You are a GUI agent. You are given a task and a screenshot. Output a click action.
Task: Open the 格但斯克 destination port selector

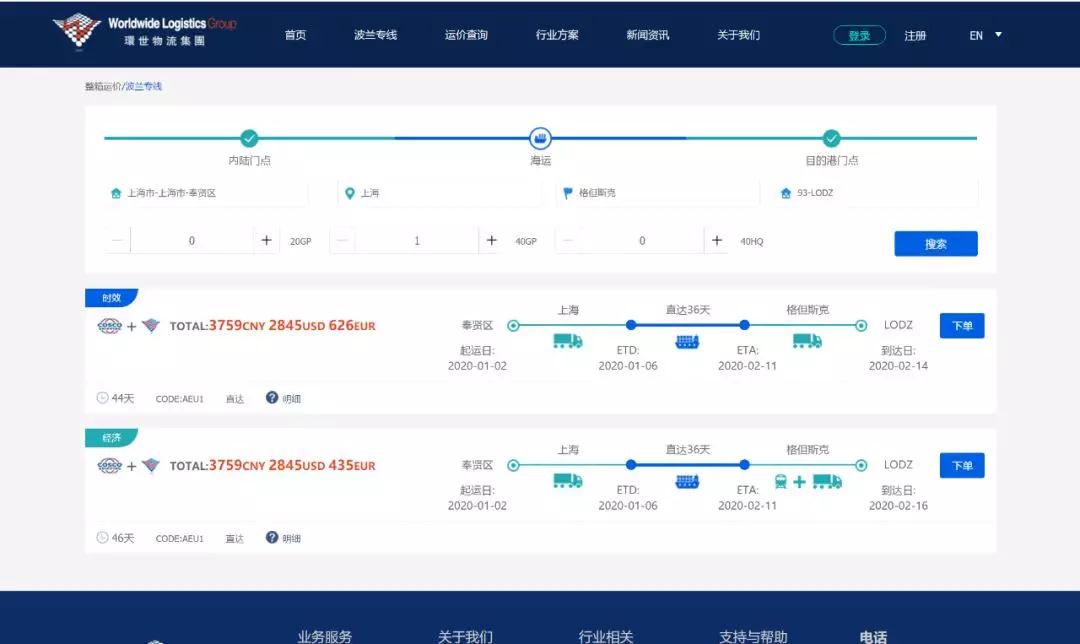tap(655, 193)
